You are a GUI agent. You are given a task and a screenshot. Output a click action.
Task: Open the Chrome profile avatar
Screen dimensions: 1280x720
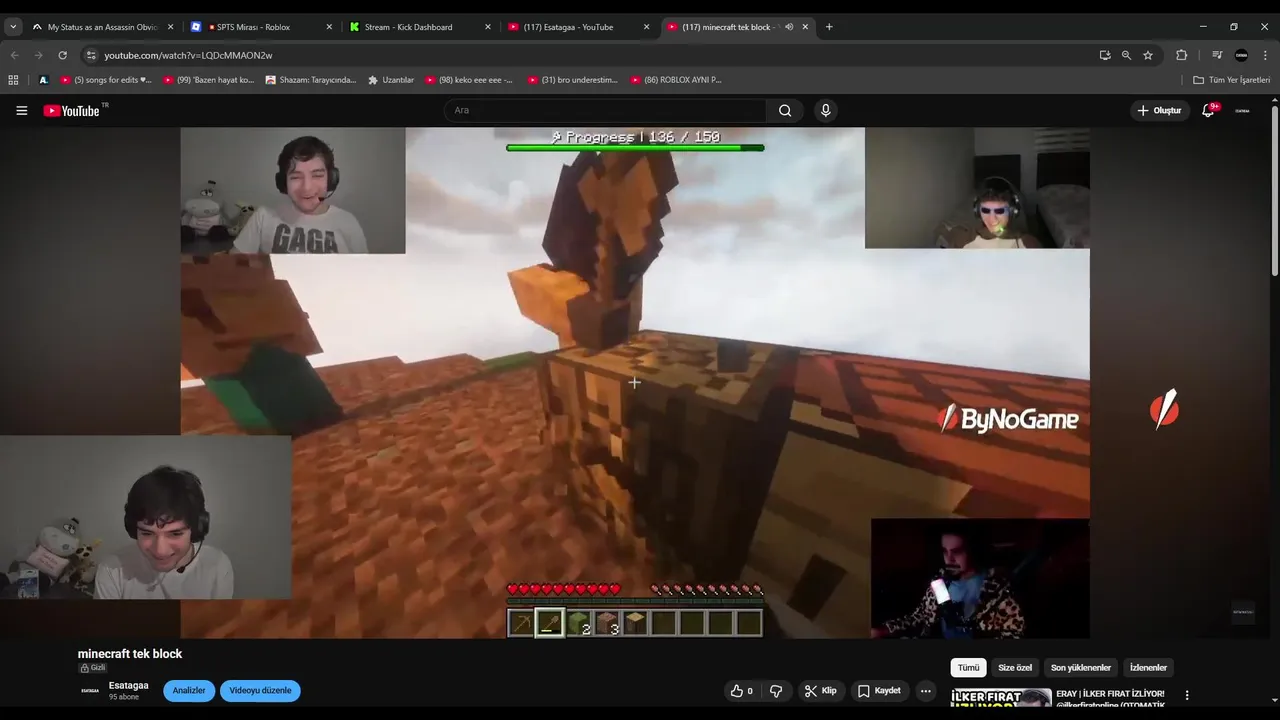coord(1242,55)
